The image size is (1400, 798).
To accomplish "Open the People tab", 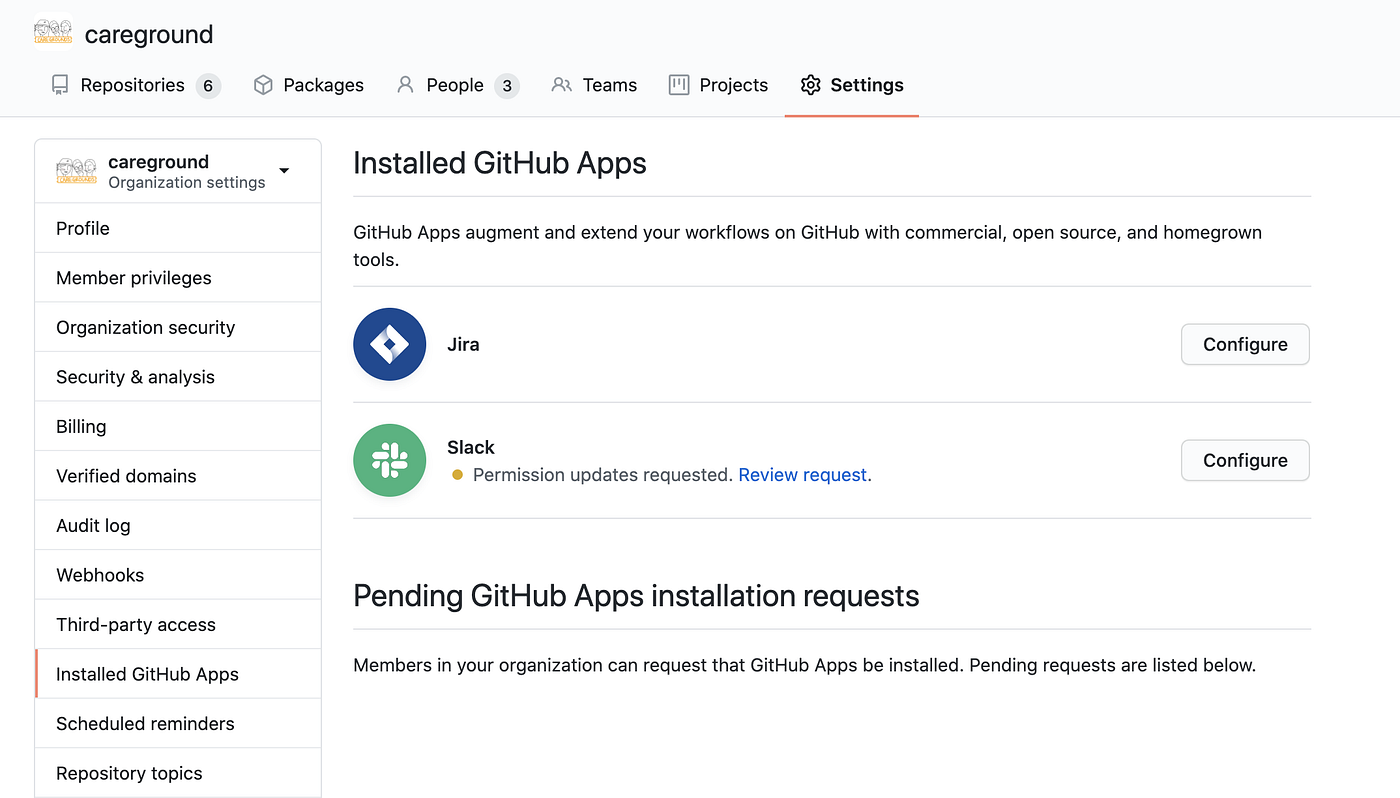I will pos(458,85).
